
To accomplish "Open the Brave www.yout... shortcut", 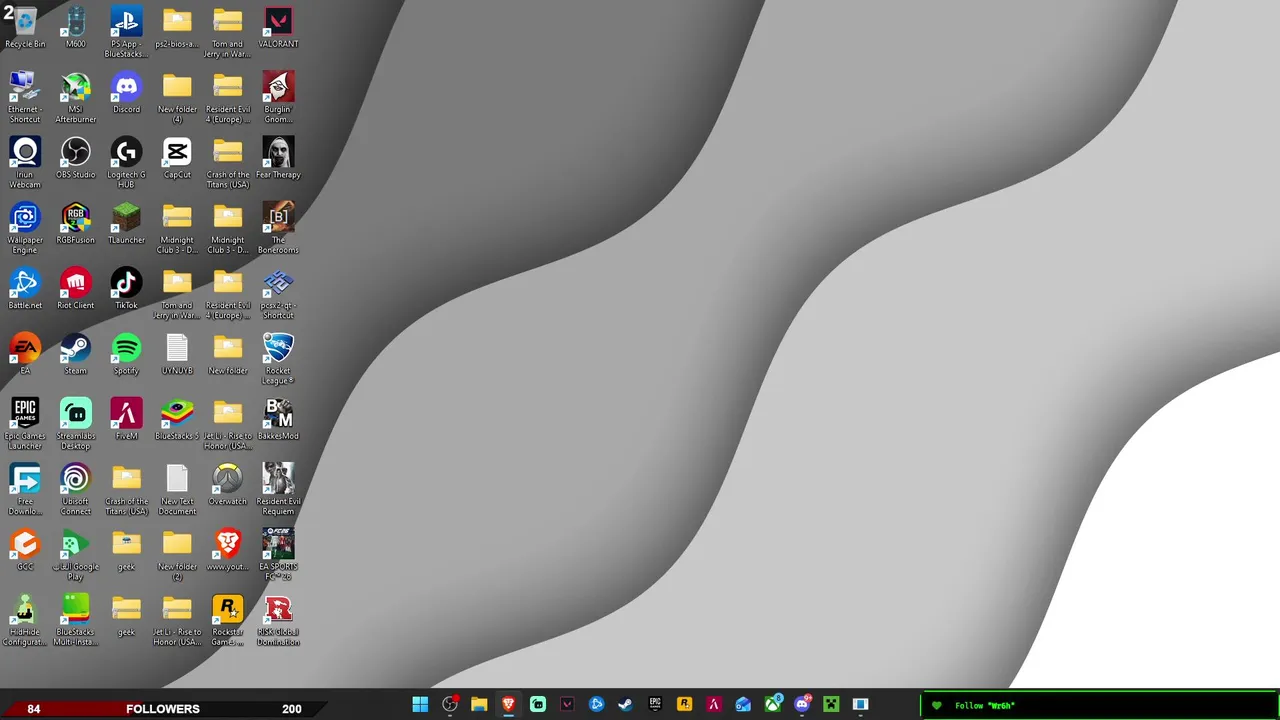I will (228, 544).
